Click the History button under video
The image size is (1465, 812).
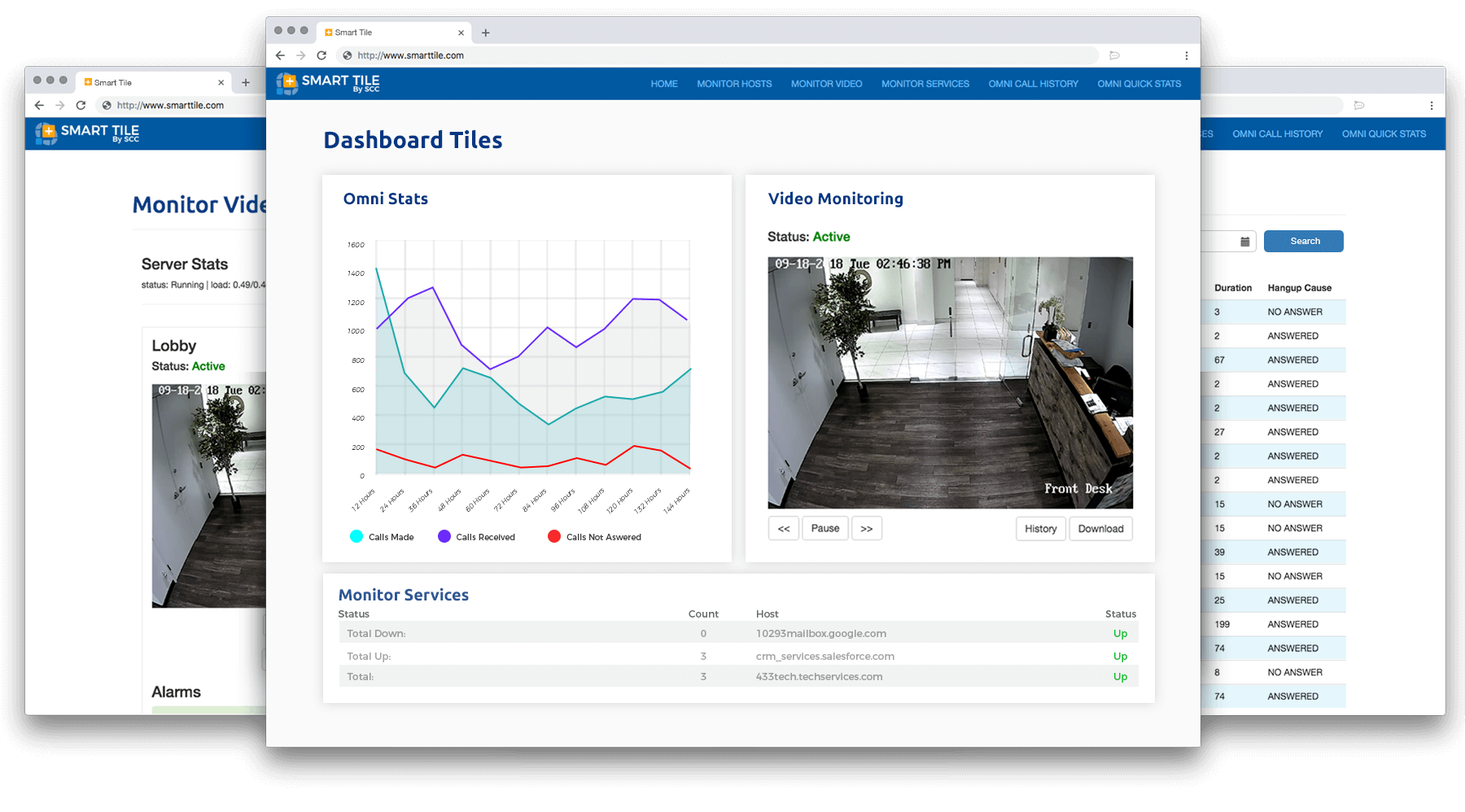tap(1040, 529)
